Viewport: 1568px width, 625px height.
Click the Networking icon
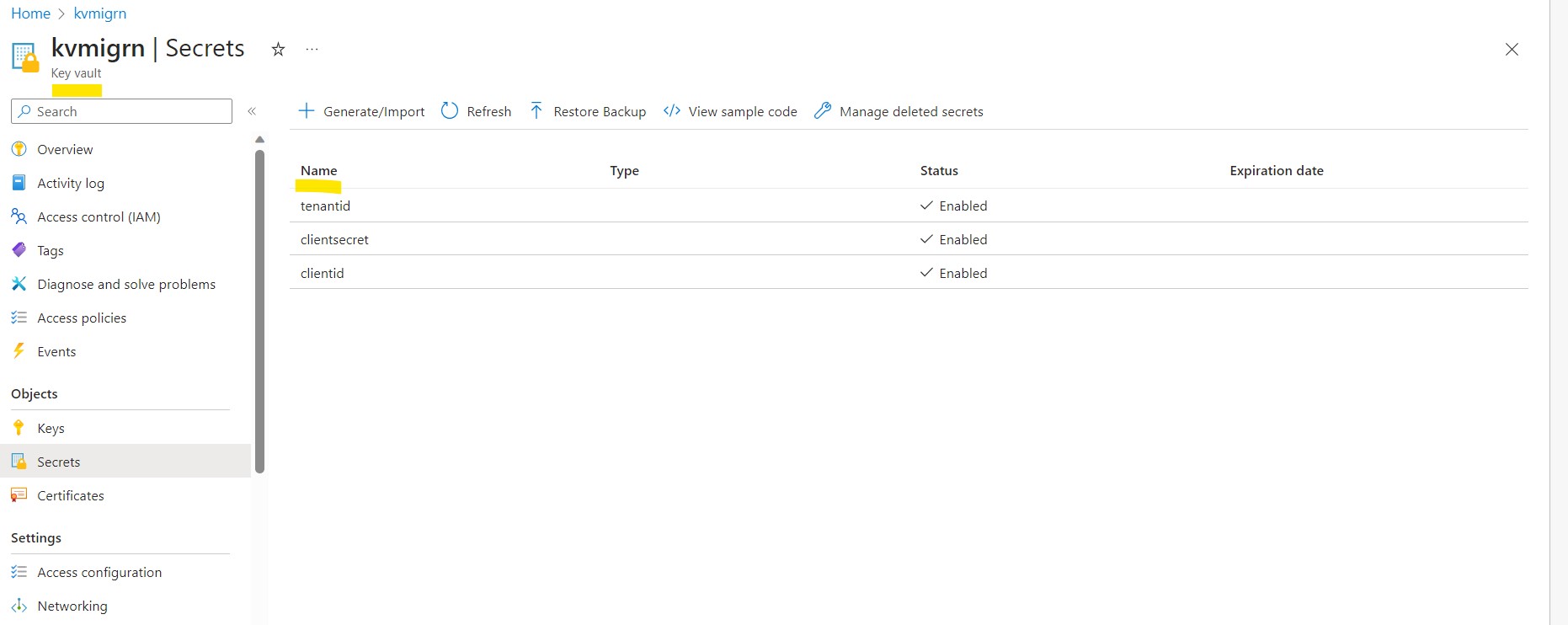click(x=19, y=606)
